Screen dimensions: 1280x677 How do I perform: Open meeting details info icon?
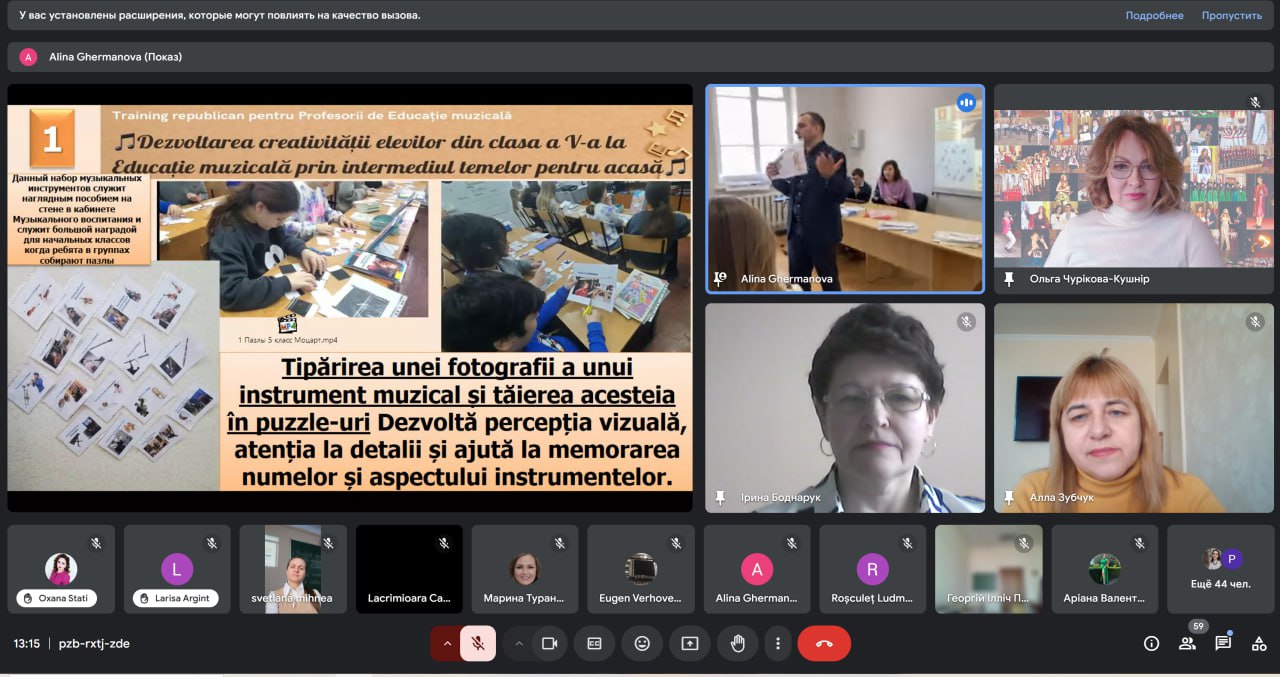coord(1151,644)
